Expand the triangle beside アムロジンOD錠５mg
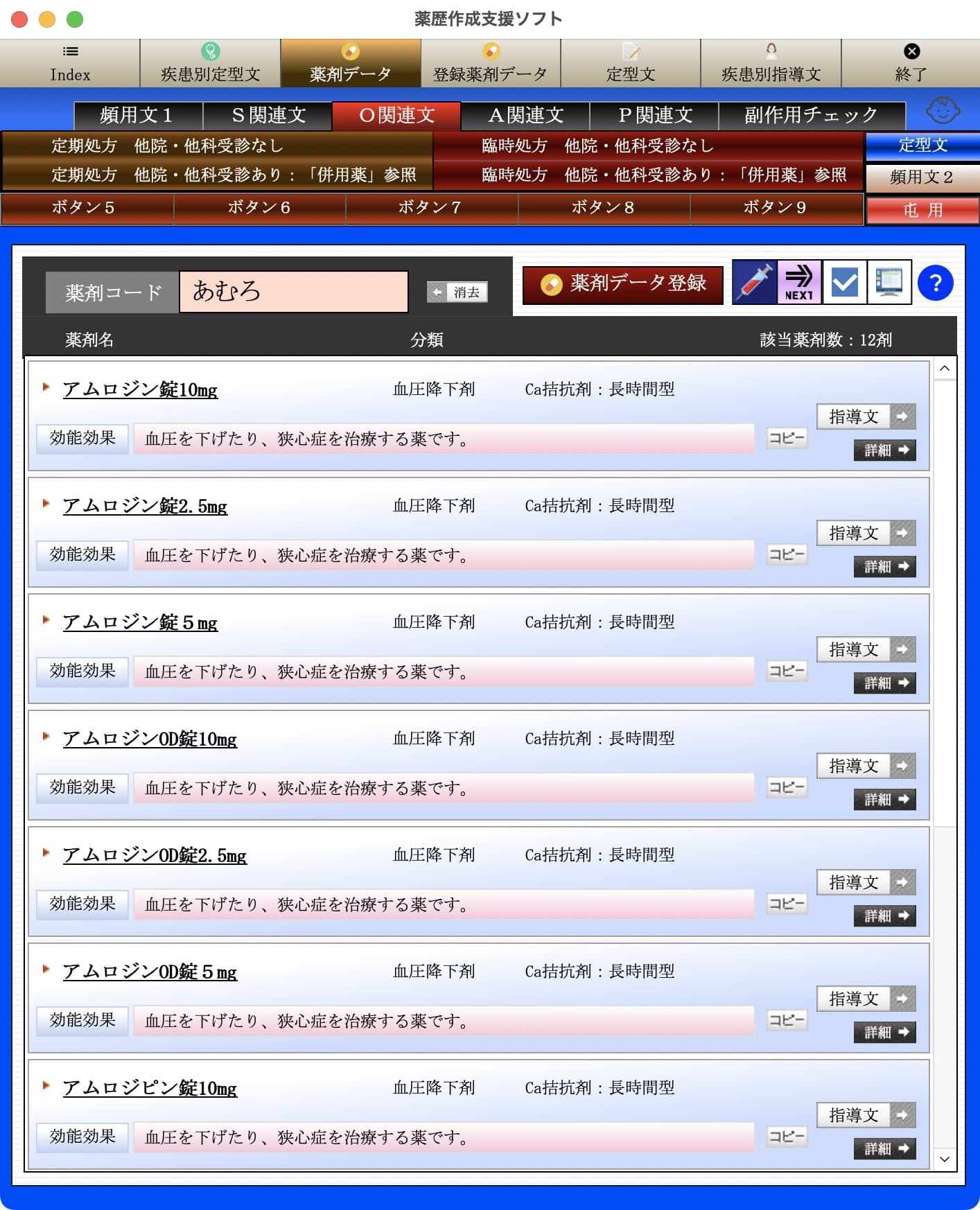 pos(46,969)
